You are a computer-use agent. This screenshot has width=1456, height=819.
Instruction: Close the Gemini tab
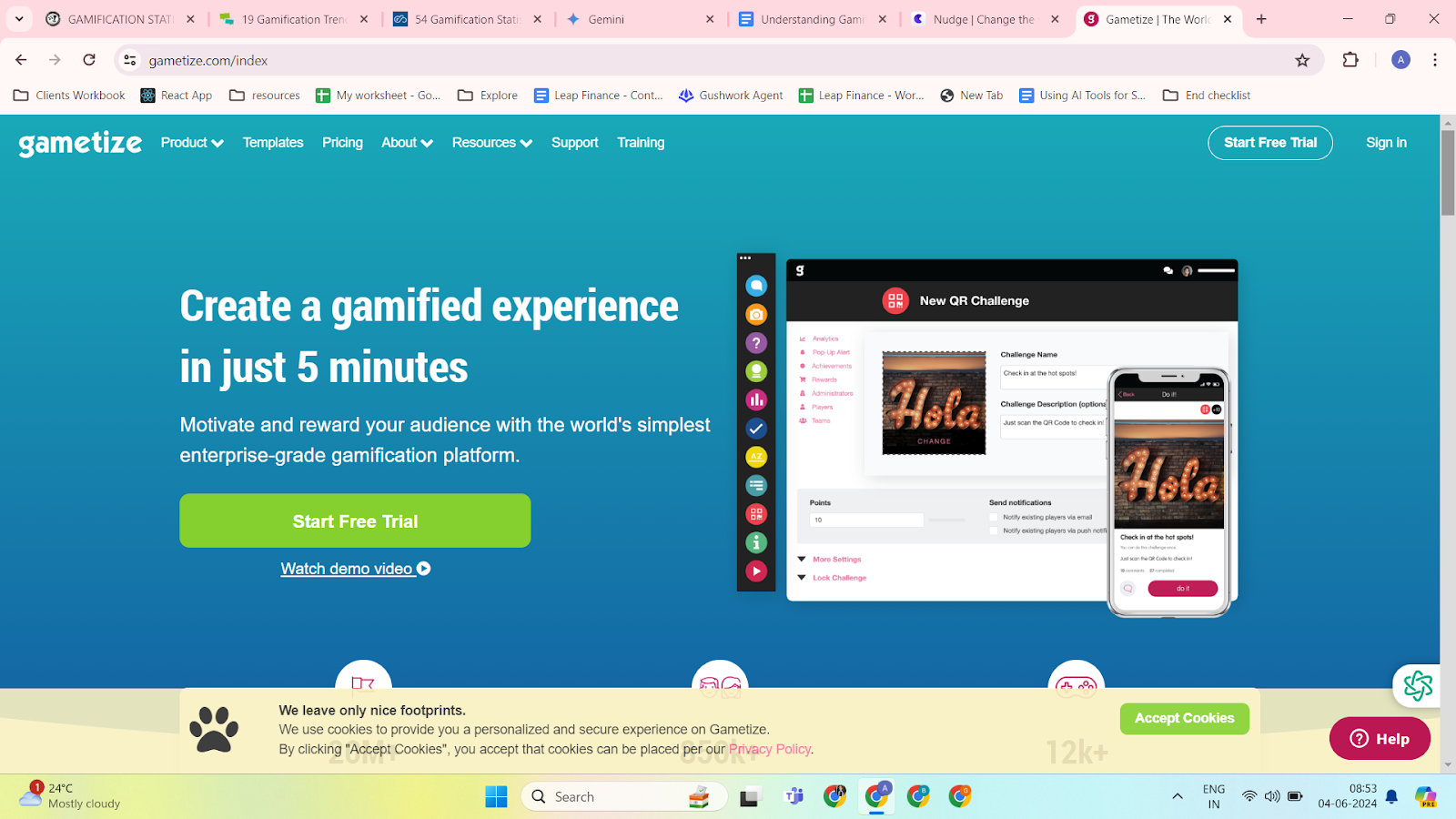coord(710,19)
